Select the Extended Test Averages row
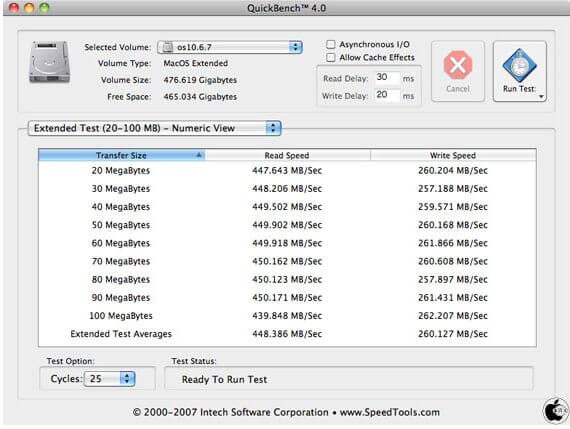The width and height of the screenshot is (570, 429). (x=287, y=334)
